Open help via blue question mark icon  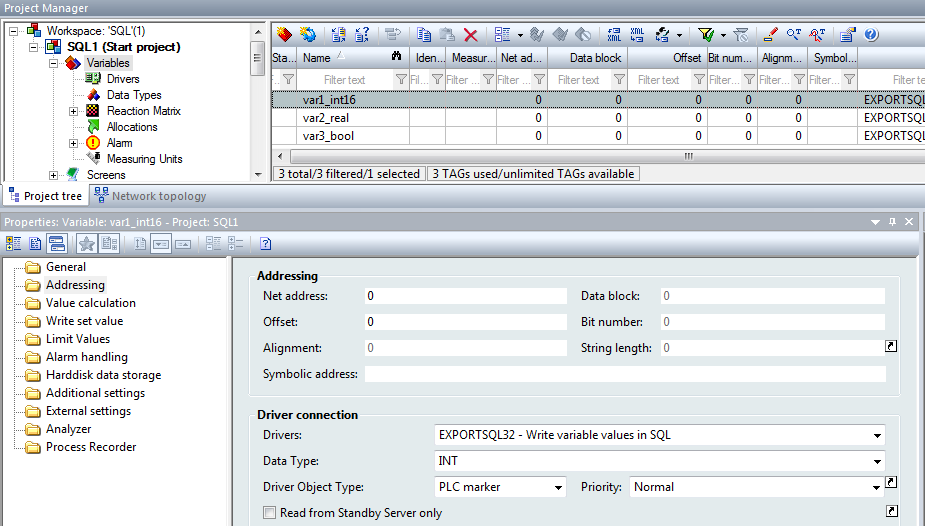point(871,34)
